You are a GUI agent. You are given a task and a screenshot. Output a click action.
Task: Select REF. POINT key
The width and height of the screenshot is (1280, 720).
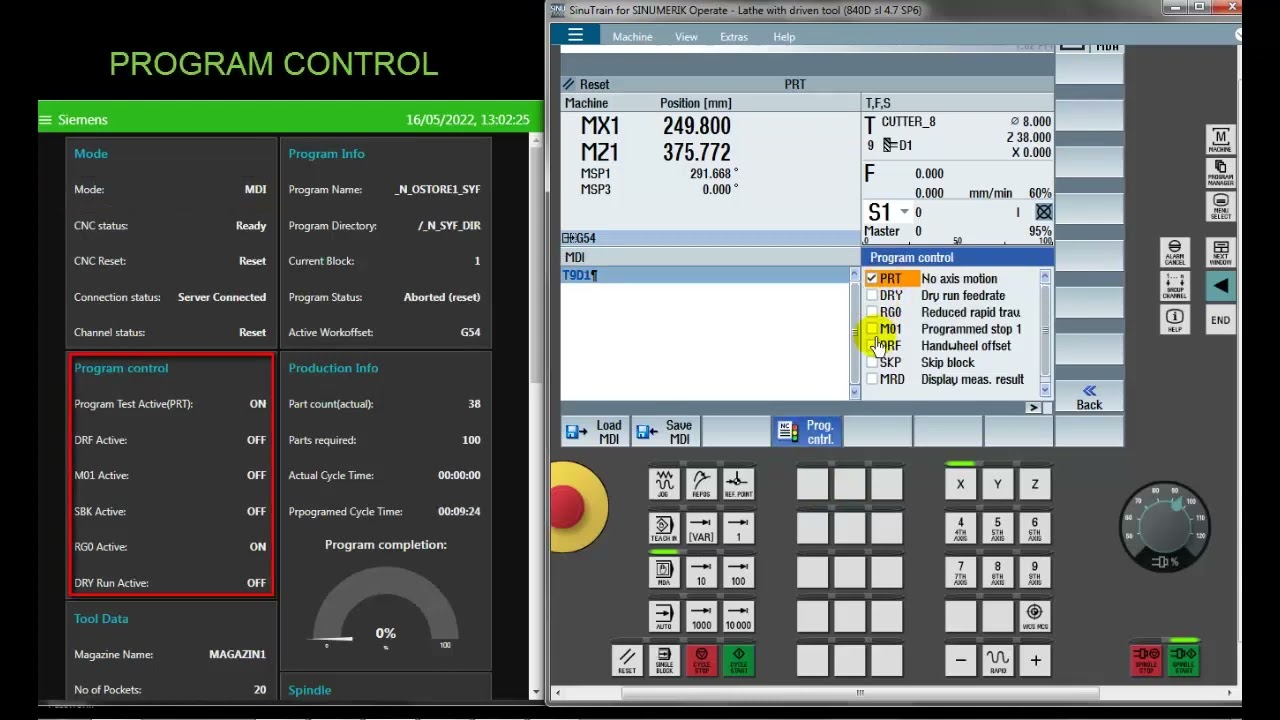[738, 484]
